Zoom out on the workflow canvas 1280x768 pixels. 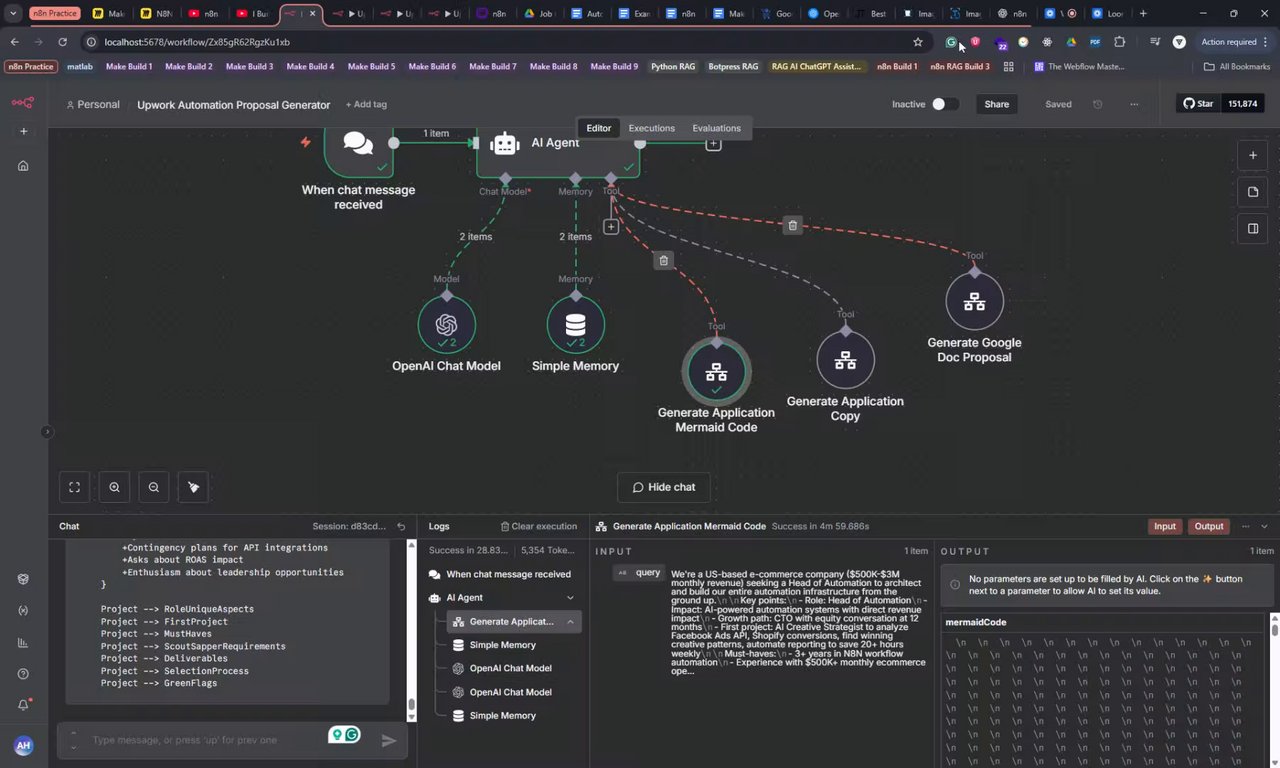pyautogui.click(x=153, y=487)
